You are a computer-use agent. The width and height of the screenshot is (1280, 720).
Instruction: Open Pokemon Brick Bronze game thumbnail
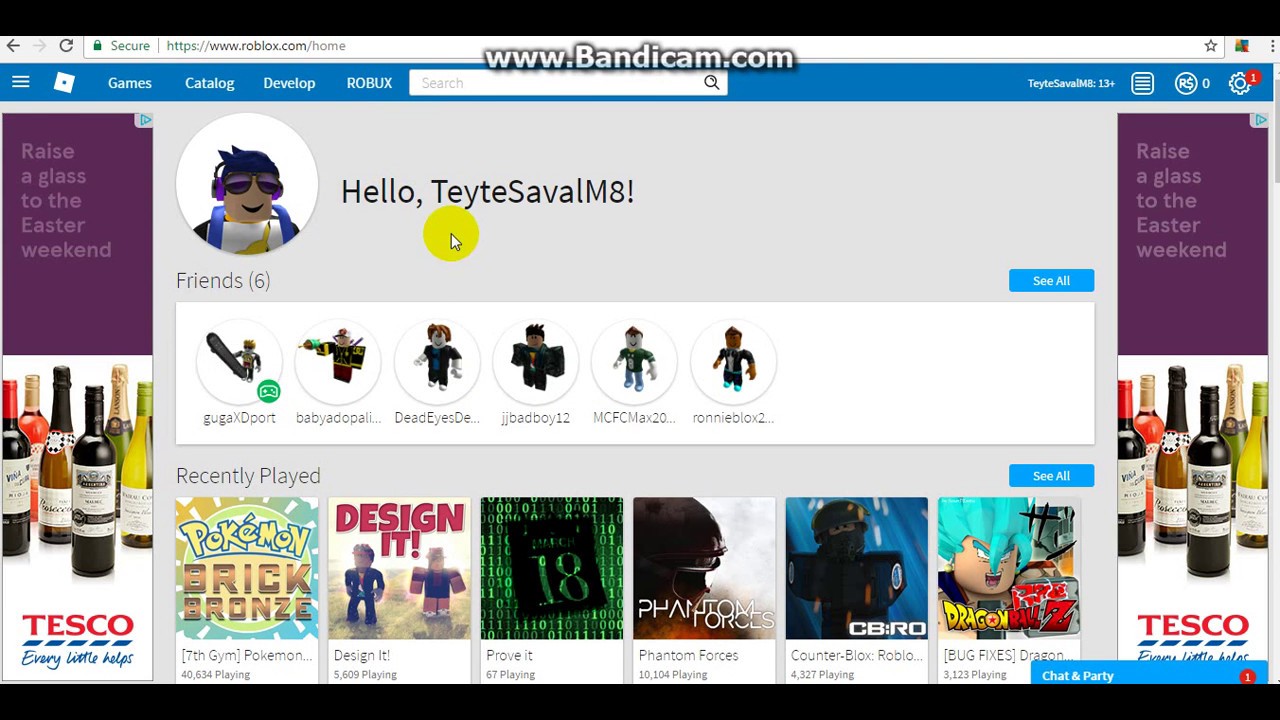(x=247, y=568)
